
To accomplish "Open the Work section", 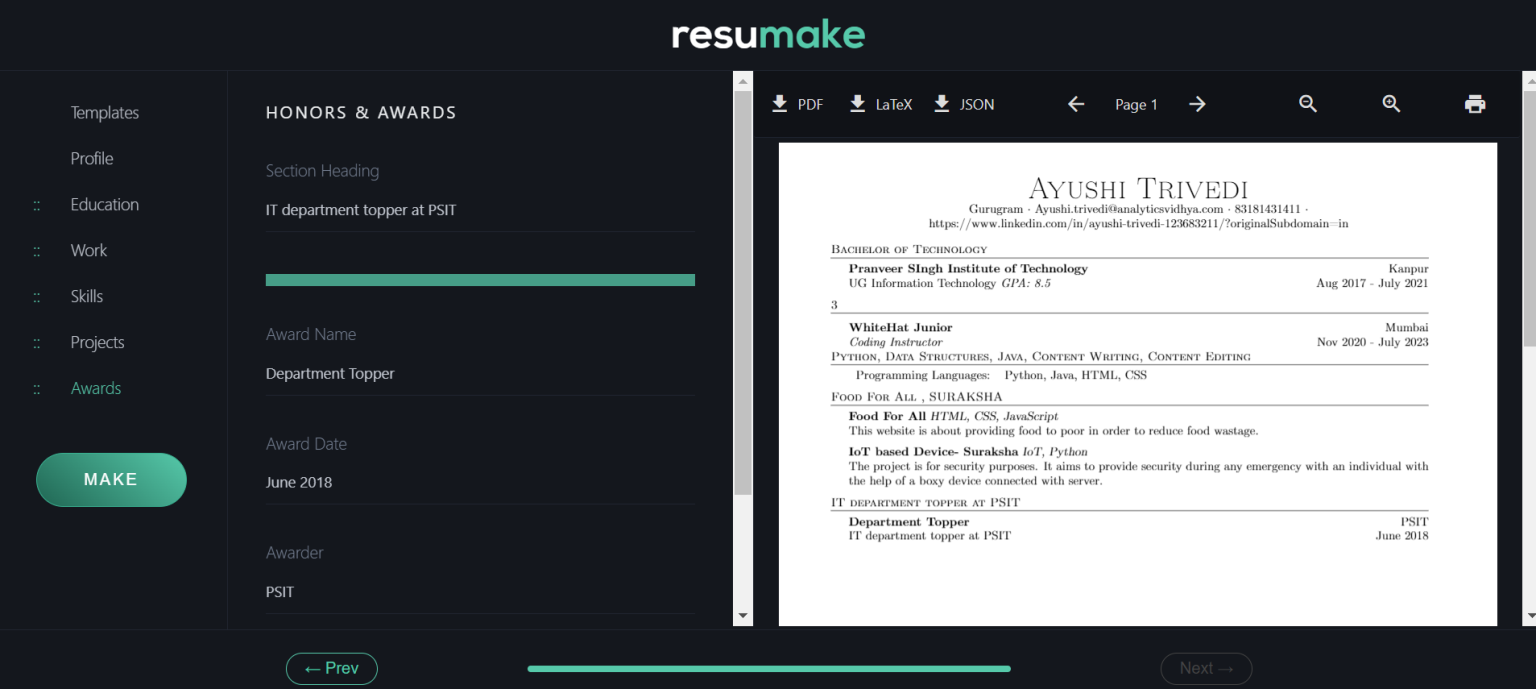I will 89,251.
